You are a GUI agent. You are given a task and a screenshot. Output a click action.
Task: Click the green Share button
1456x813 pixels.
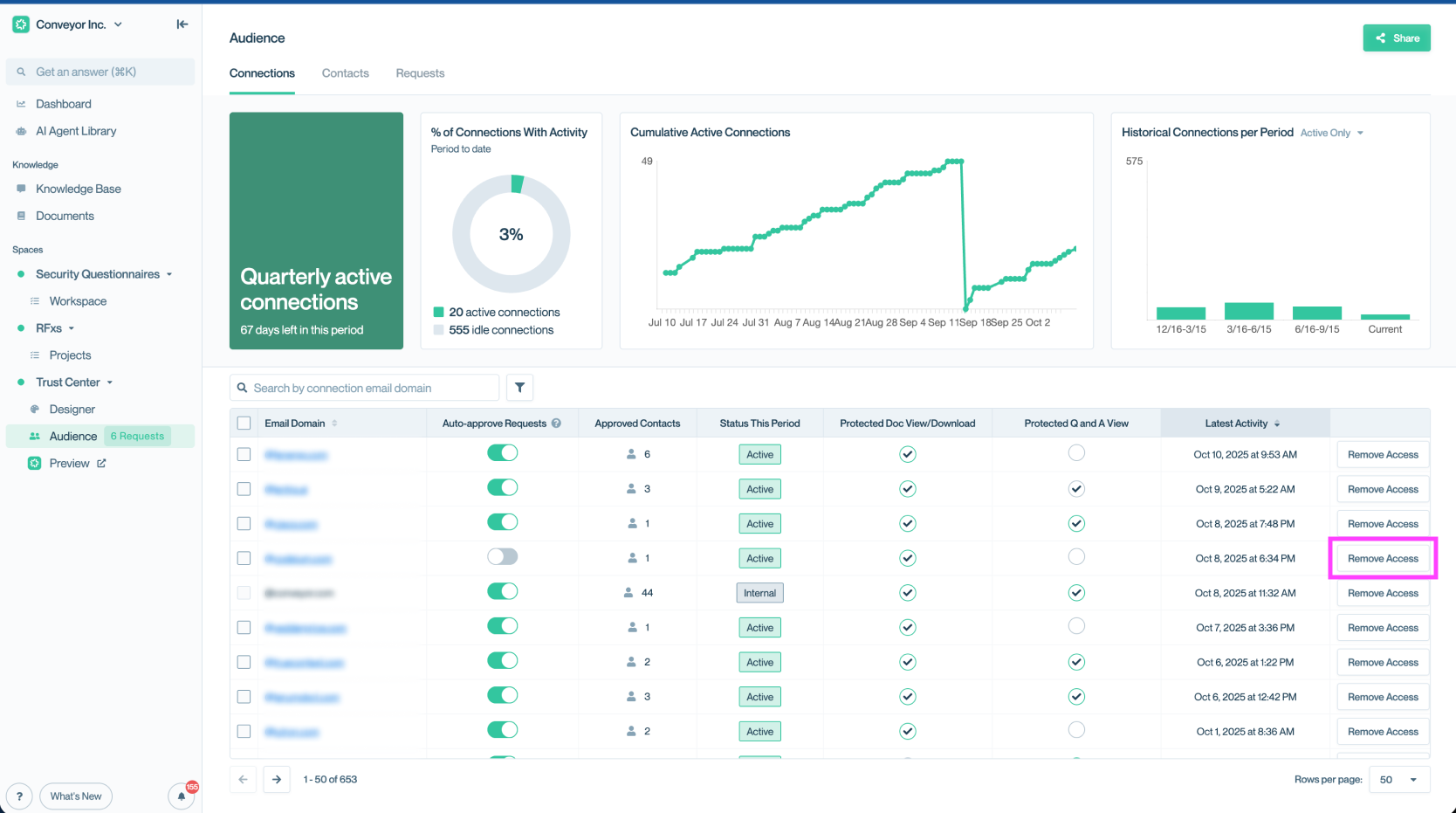click(1396, 38)
